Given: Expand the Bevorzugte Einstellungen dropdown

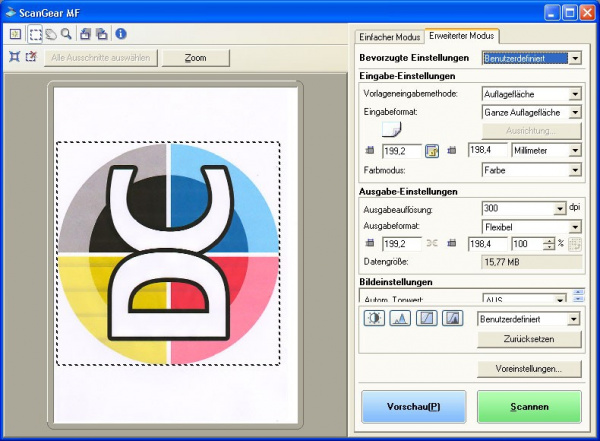Looking at the screenshot, I should point(575,59).
